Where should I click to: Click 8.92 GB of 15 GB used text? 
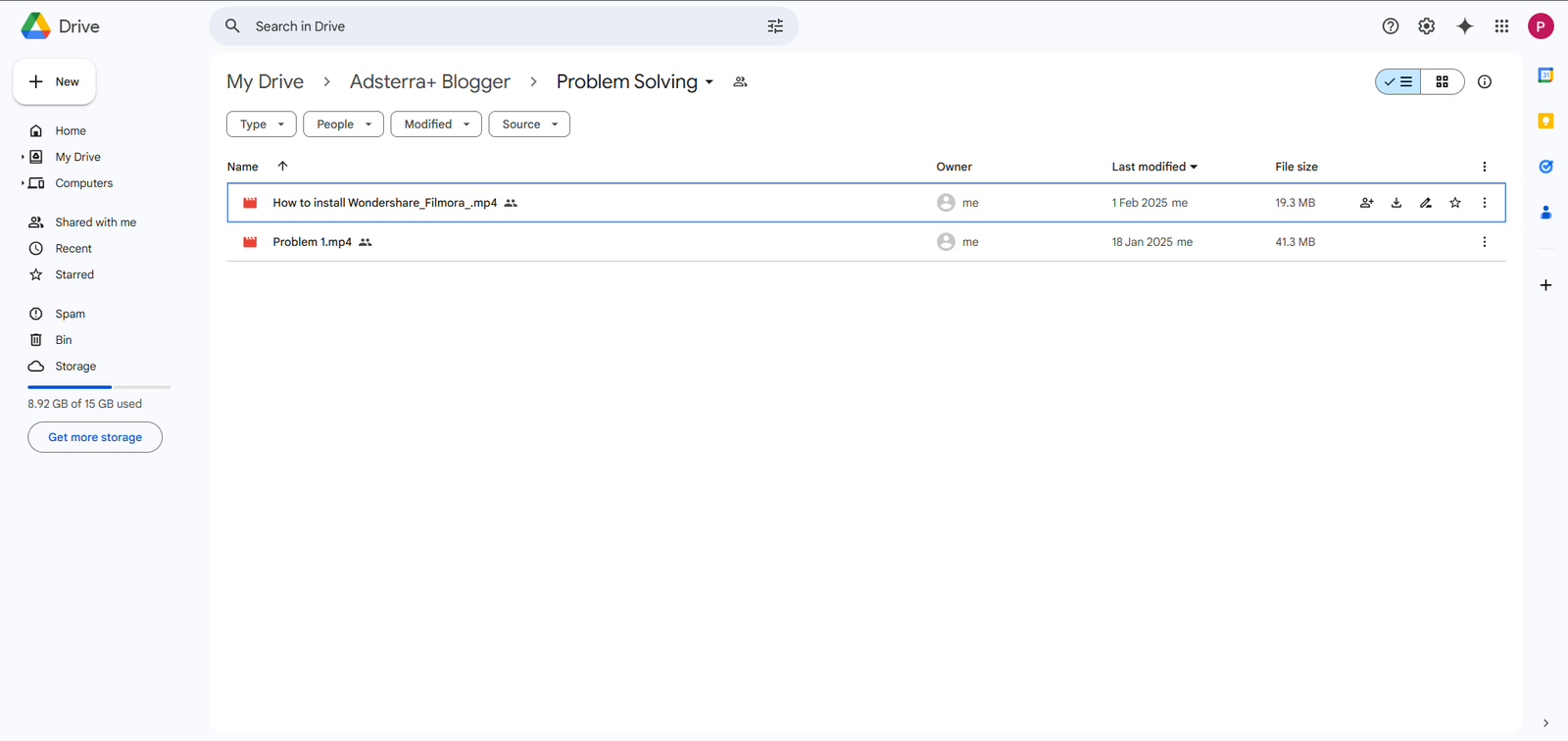click(85, 404)
